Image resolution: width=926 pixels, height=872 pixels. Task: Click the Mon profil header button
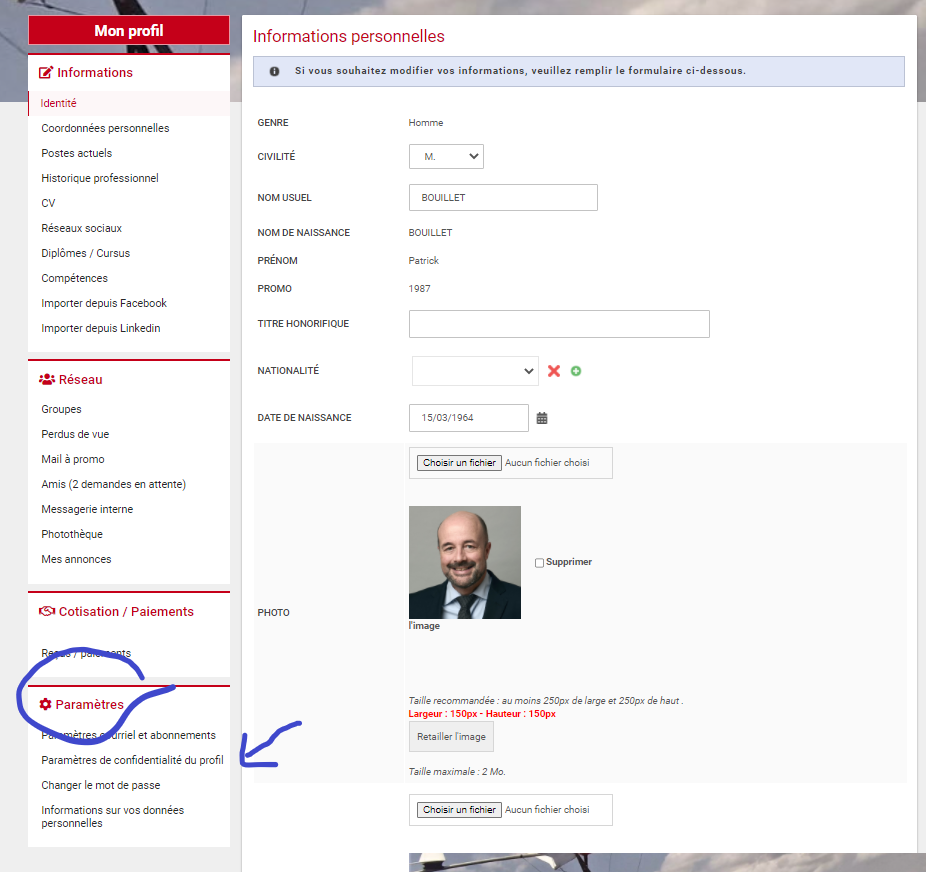(x=129, y=31)
